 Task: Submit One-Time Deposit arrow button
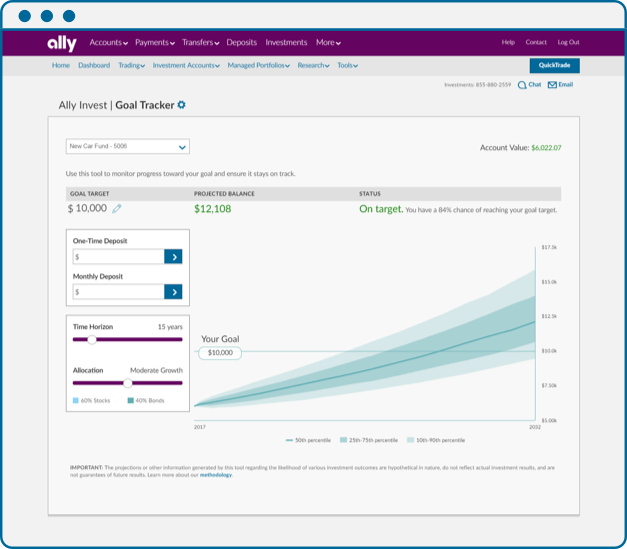point(173,257)
